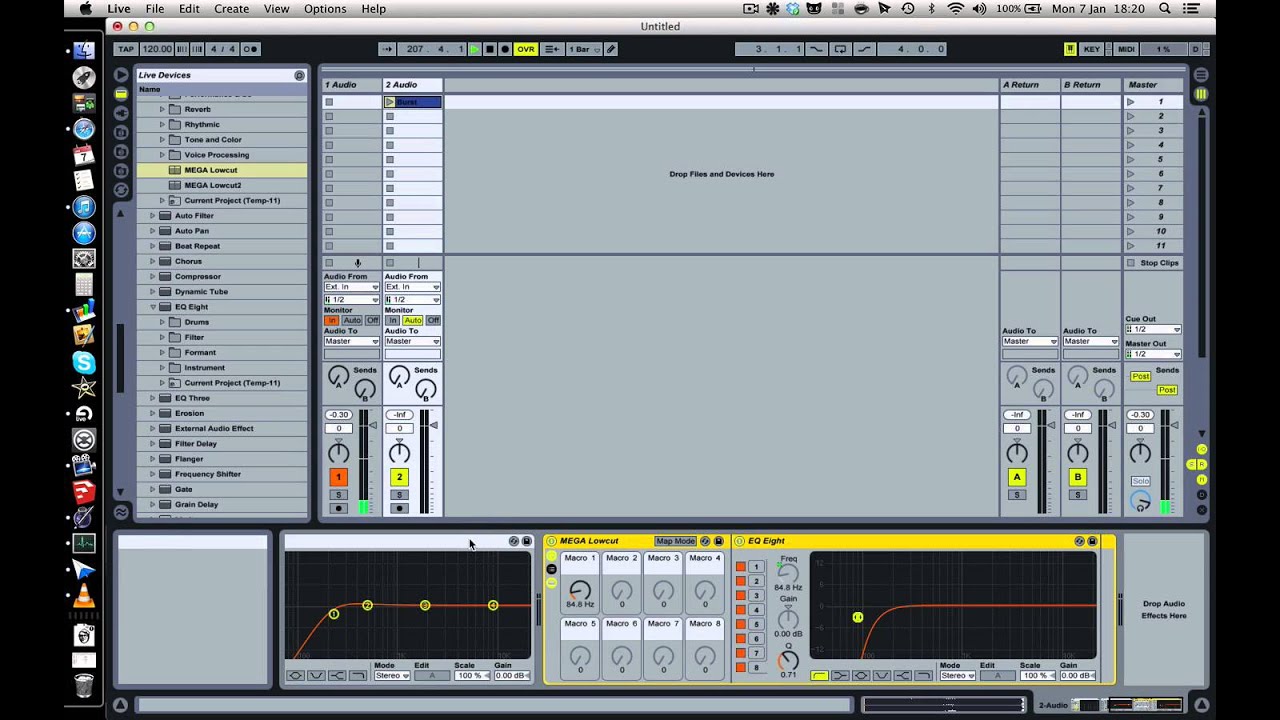Collapse the EQ Eight device folder
Viewport: 1280px width, 720px height.
[x=153, y=307]
